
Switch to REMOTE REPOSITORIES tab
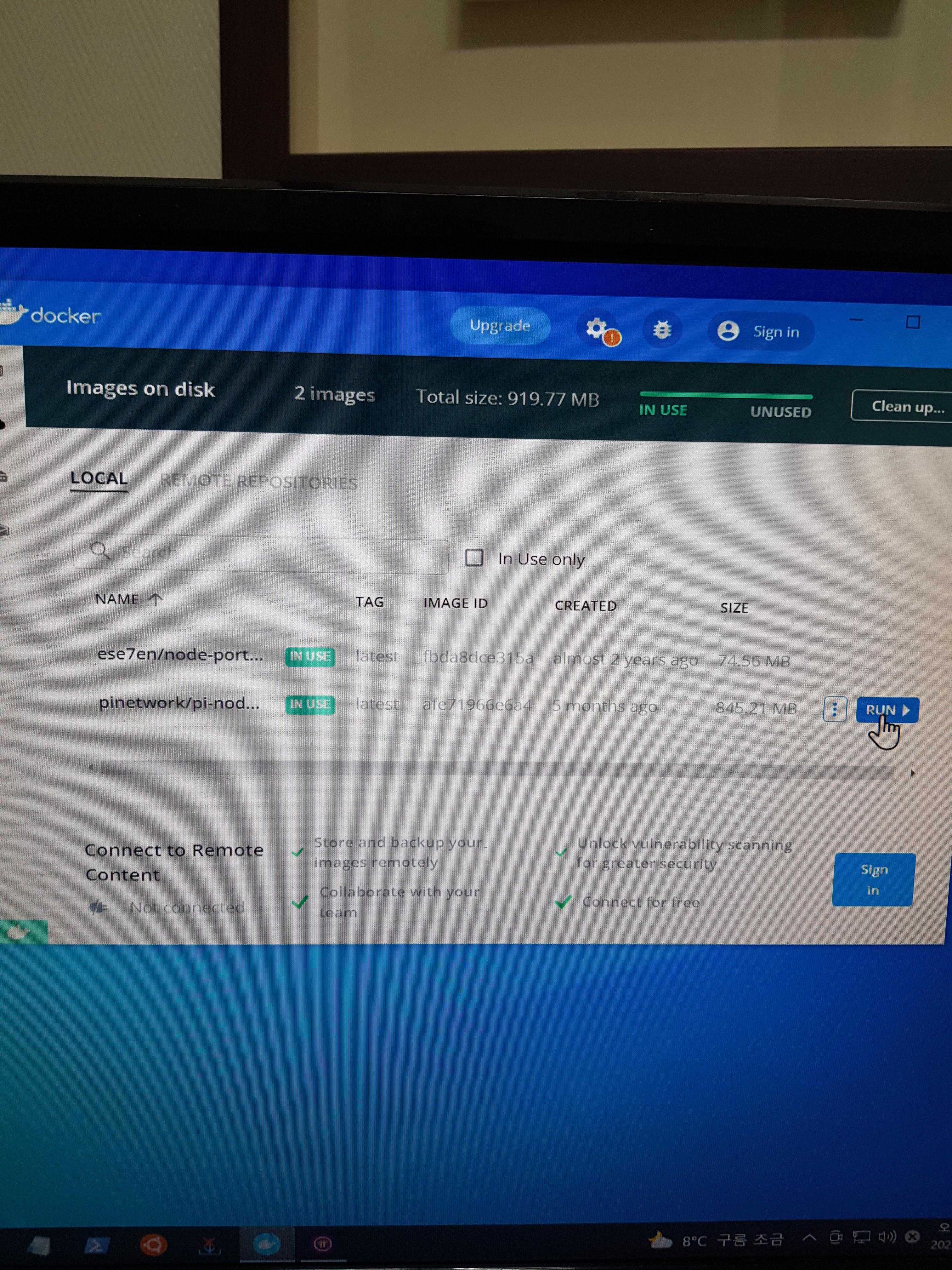[x=258, y=482]
